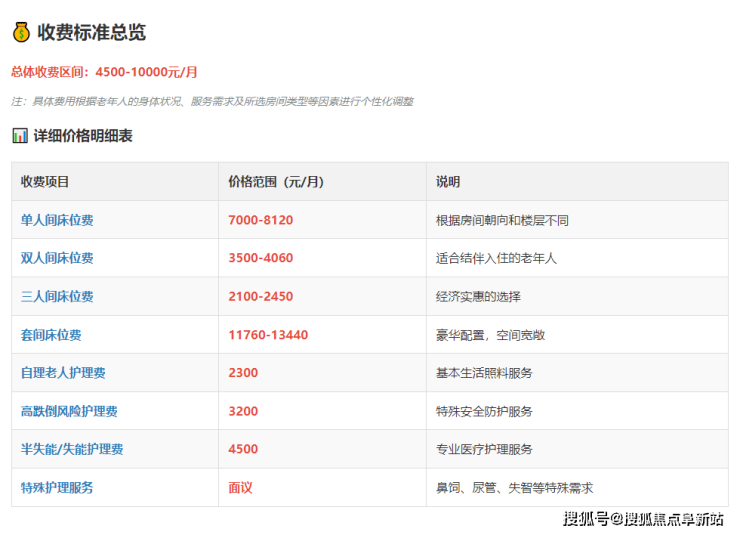The image size is (740, 535).
Task: Choose the 半失能/失能护理费 item
Action: click(72, 449)
